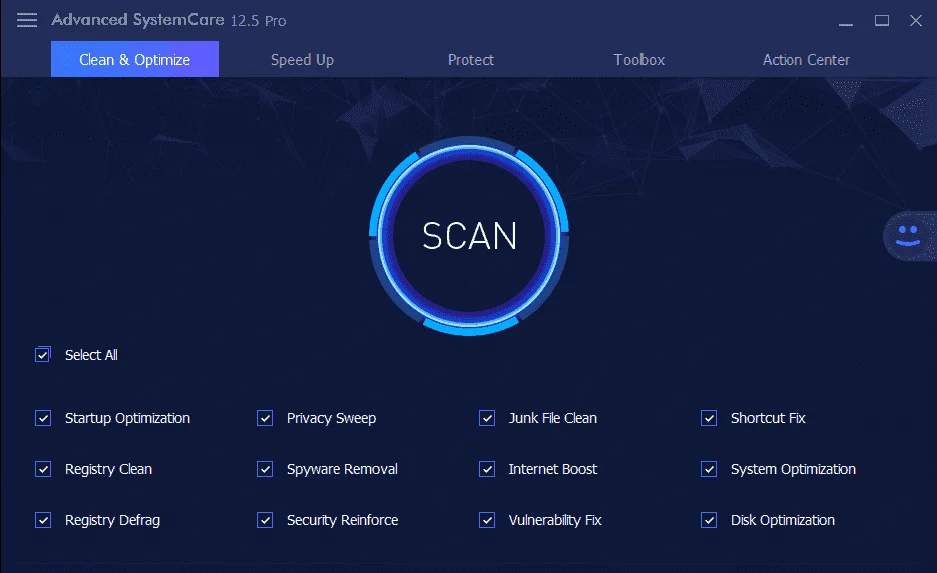The height and width of the screenshot is (573, 937).
Task: Close the Advanced SystemCare window
Action: click(915, 20)
